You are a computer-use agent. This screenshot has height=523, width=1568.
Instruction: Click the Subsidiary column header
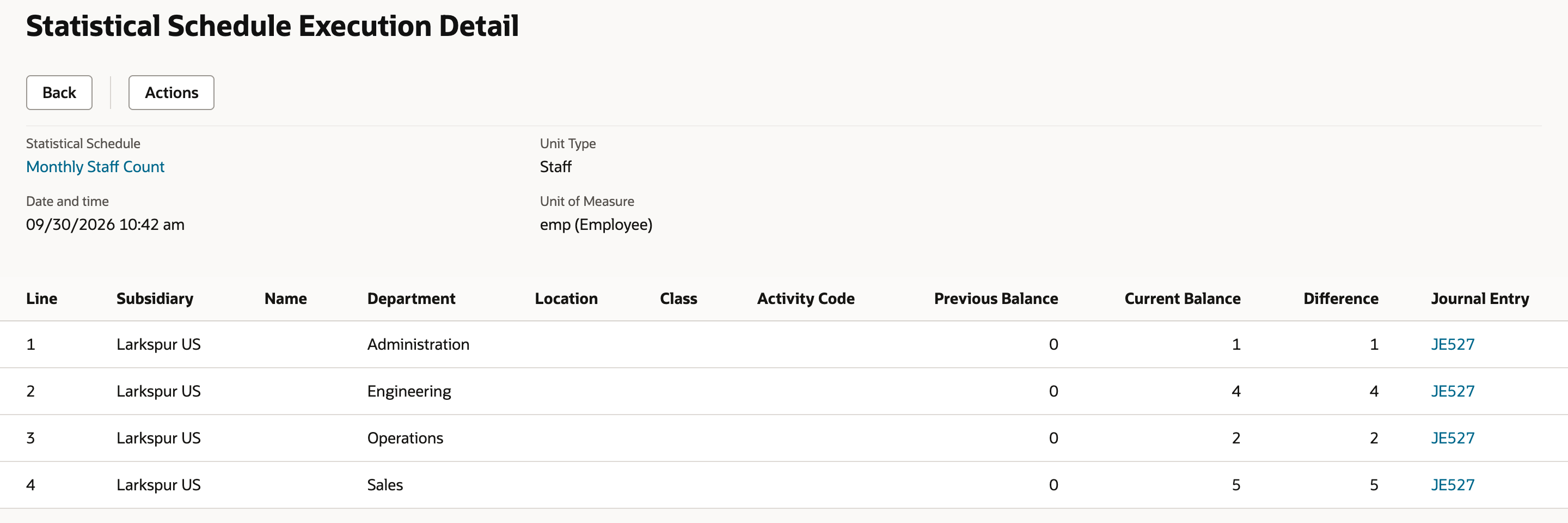pos(155,299)
